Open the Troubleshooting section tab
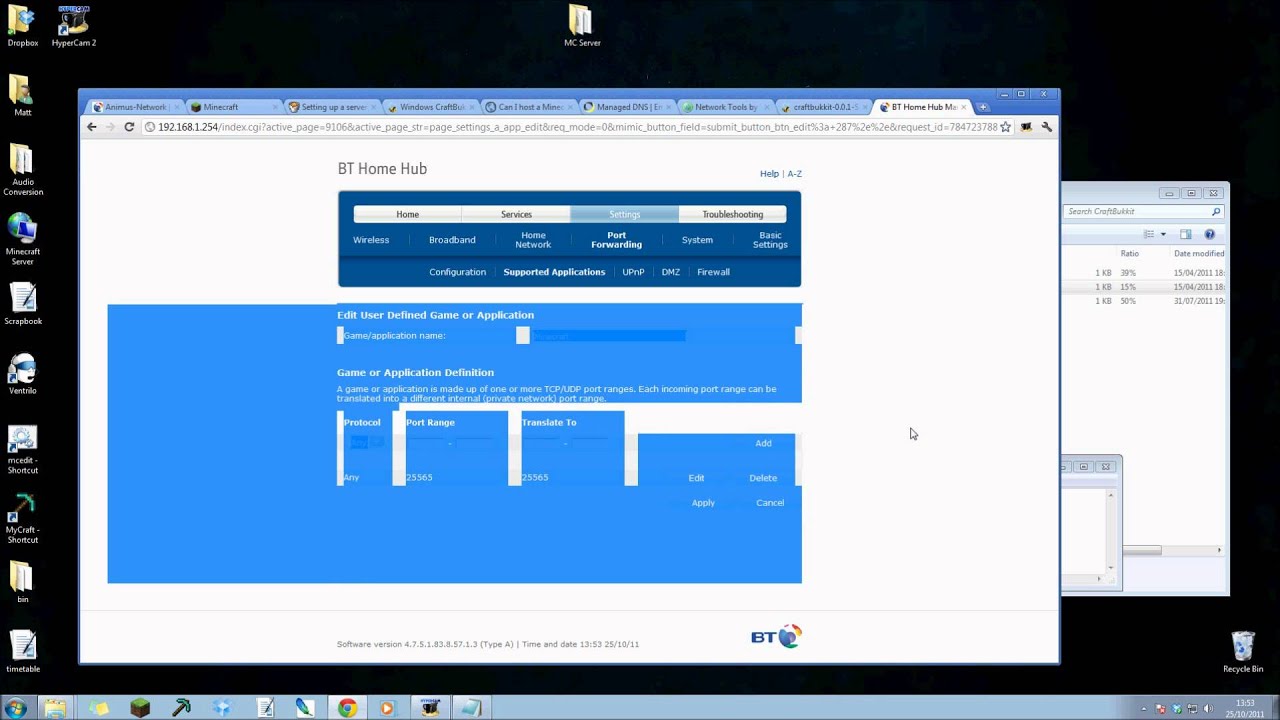This screenshot has height=720, width=1280. click(732, 214)
